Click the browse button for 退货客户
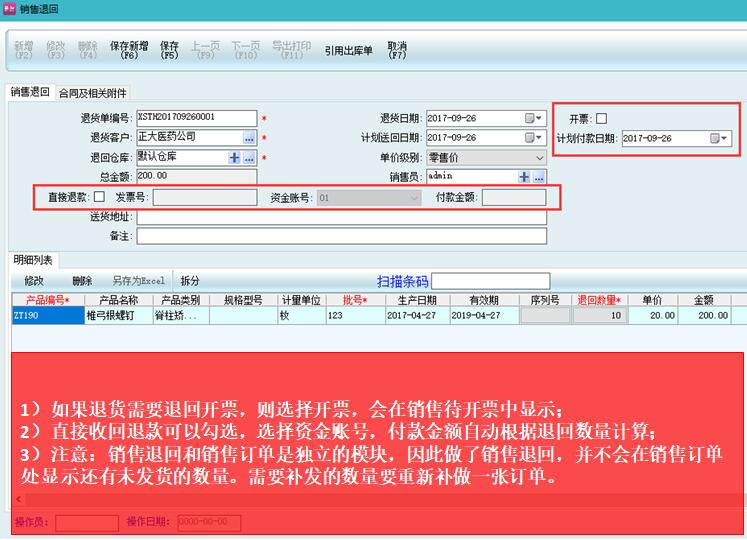The image size is (747, 540). click(x=249, y=137)
